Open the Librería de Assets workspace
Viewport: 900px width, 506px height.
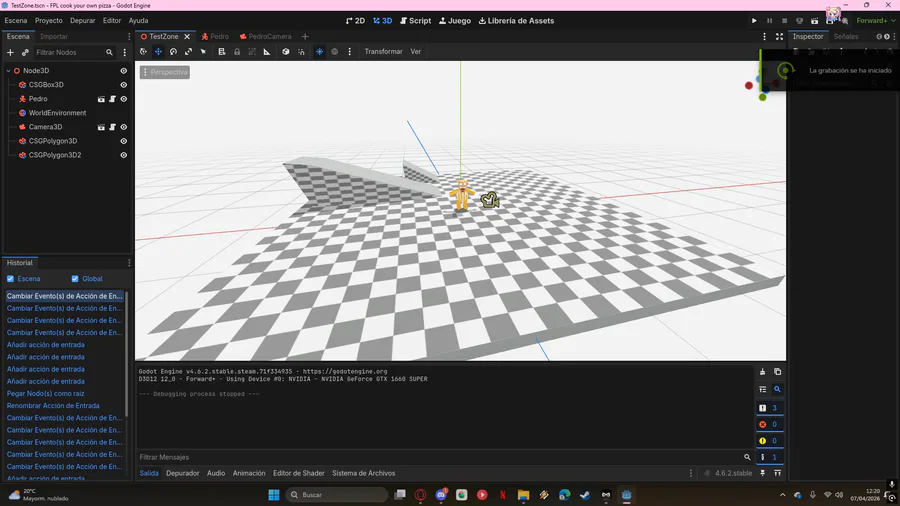517,21
